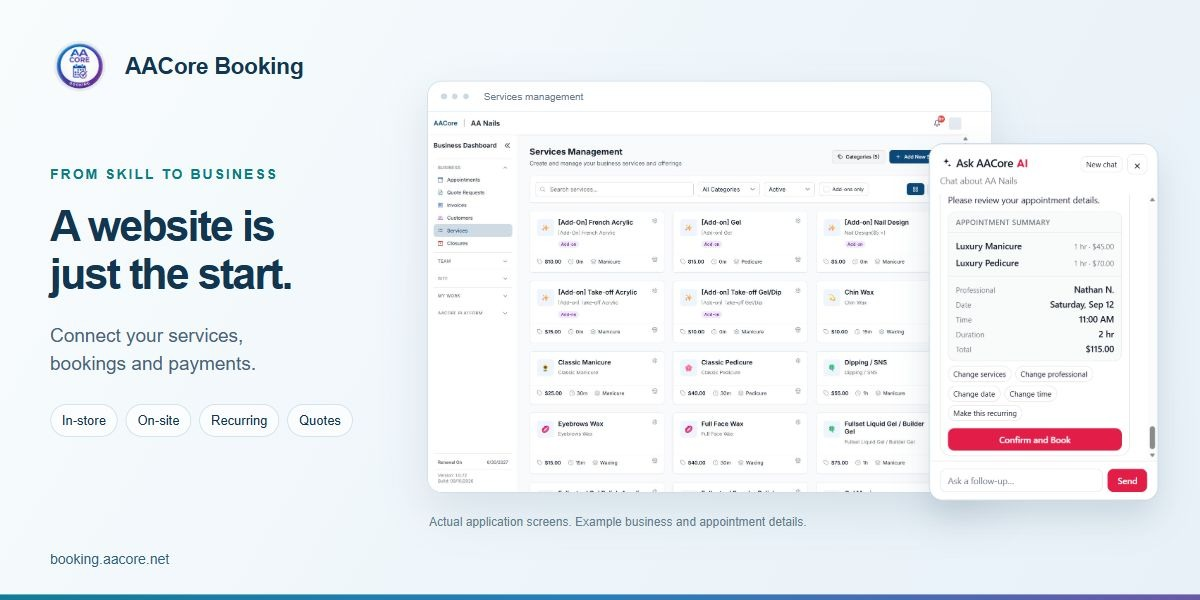Open the Active status dropdown
The width and height of the screenshot is (1200, 600).
[x=788, y=189]
